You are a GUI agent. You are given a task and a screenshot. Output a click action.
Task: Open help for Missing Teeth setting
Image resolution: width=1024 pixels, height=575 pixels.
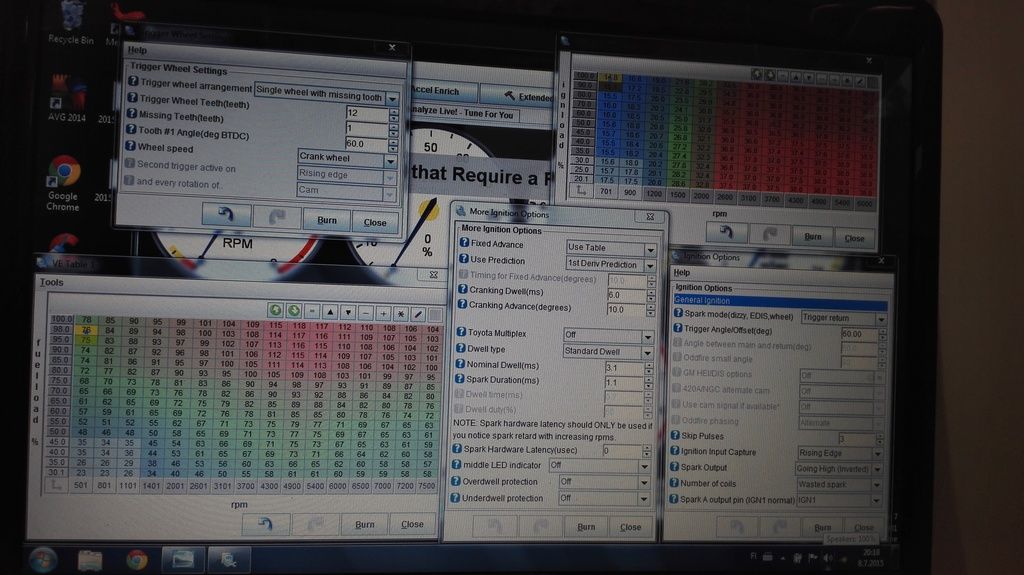tap(131, 114)
